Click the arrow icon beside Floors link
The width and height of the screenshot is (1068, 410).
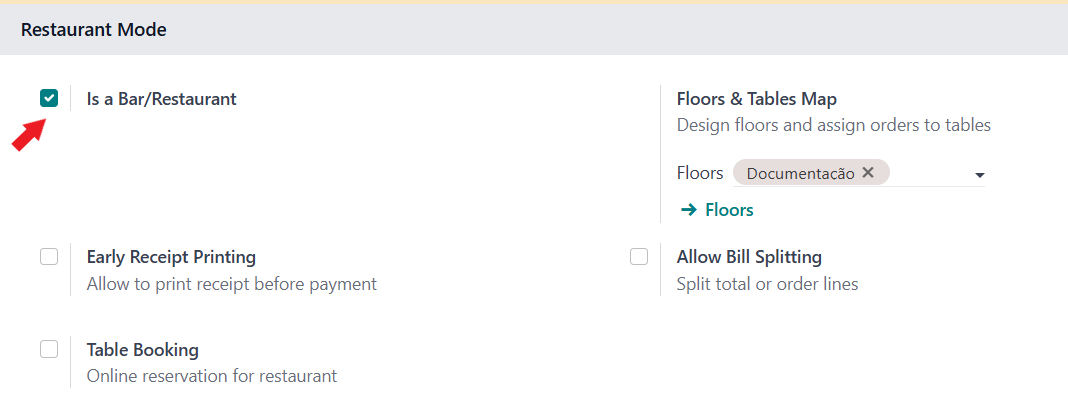689,210
